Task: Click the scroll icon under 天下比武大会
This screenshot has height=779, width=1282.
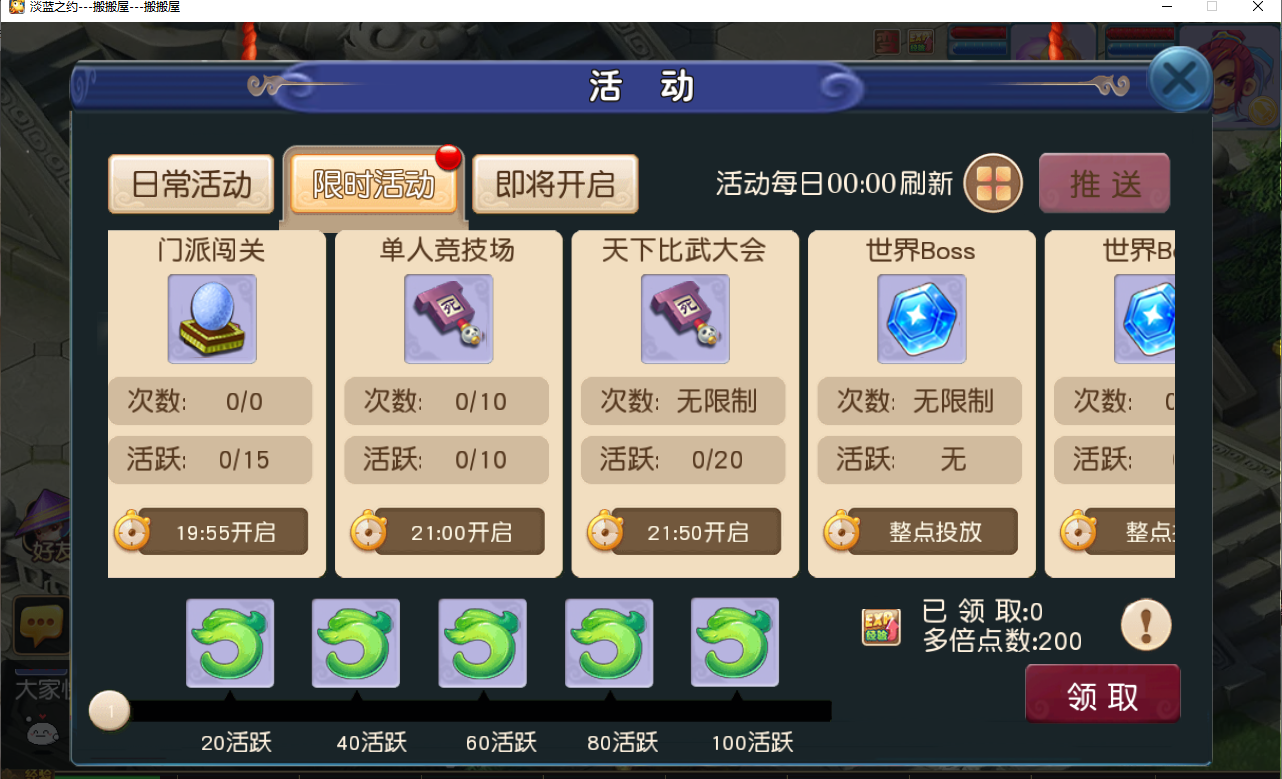Action: [x=685, y=319]
